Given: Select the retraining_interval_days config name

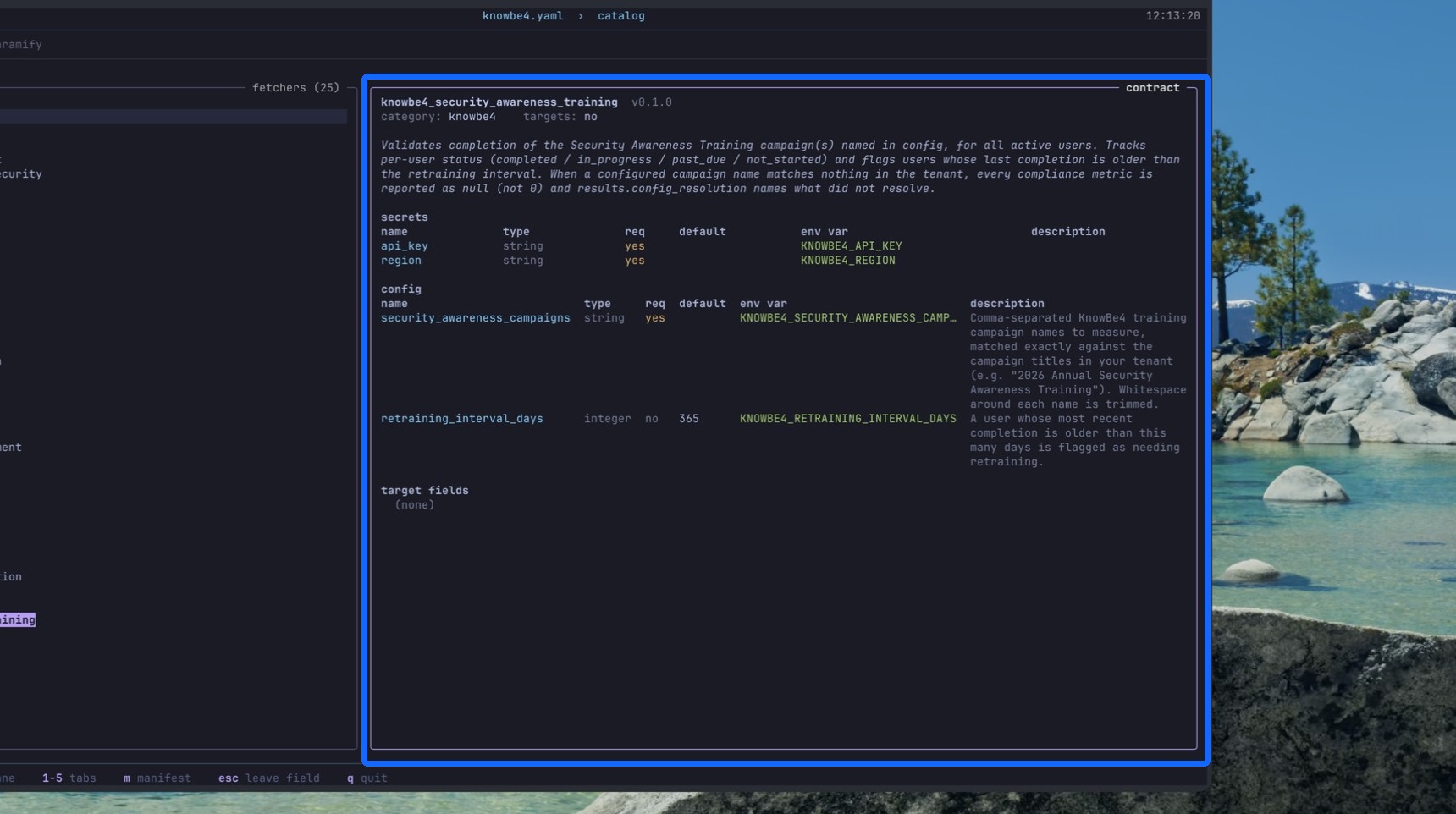Looking at the screenshot, I should [x=461, y=419].
